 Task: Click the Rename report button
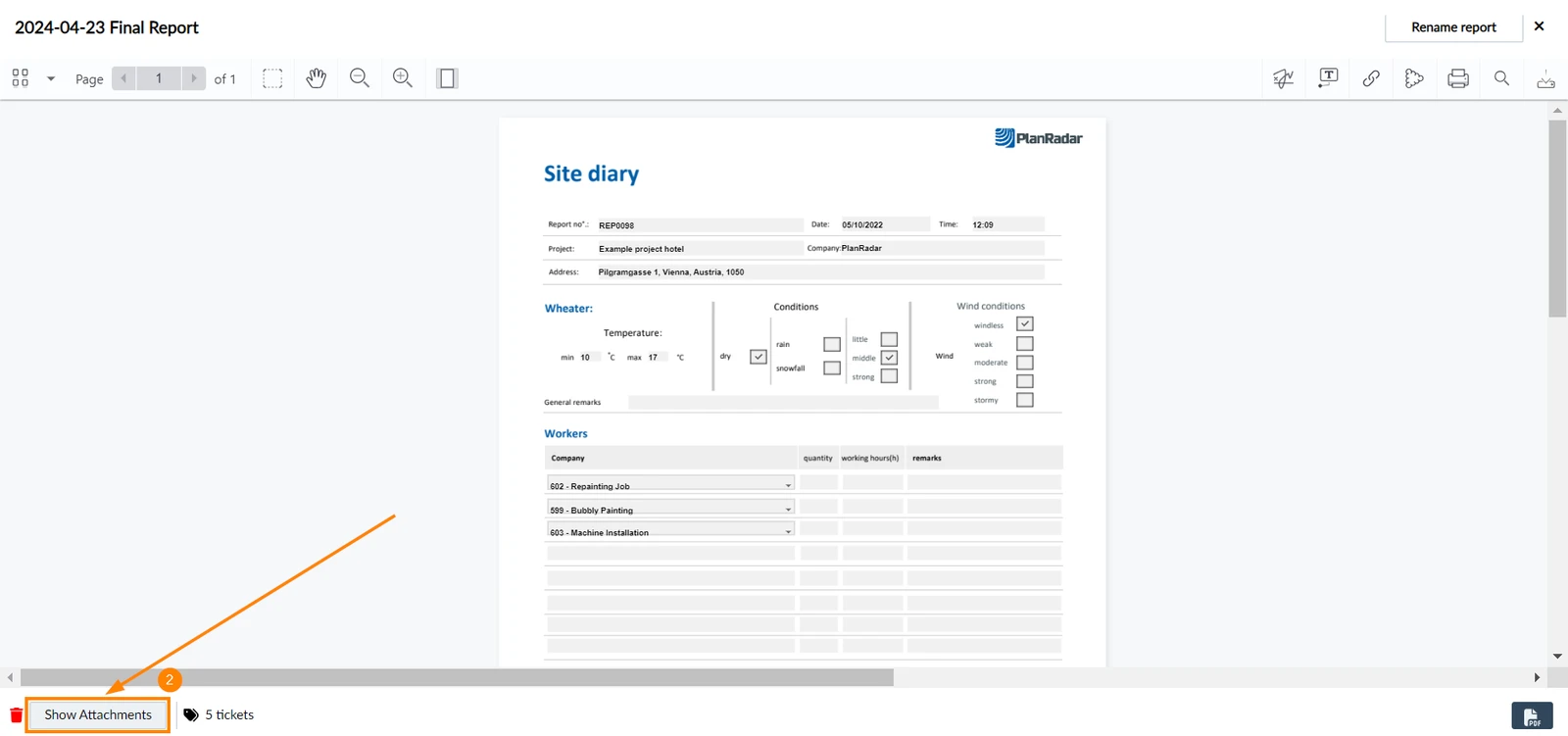1453,27
